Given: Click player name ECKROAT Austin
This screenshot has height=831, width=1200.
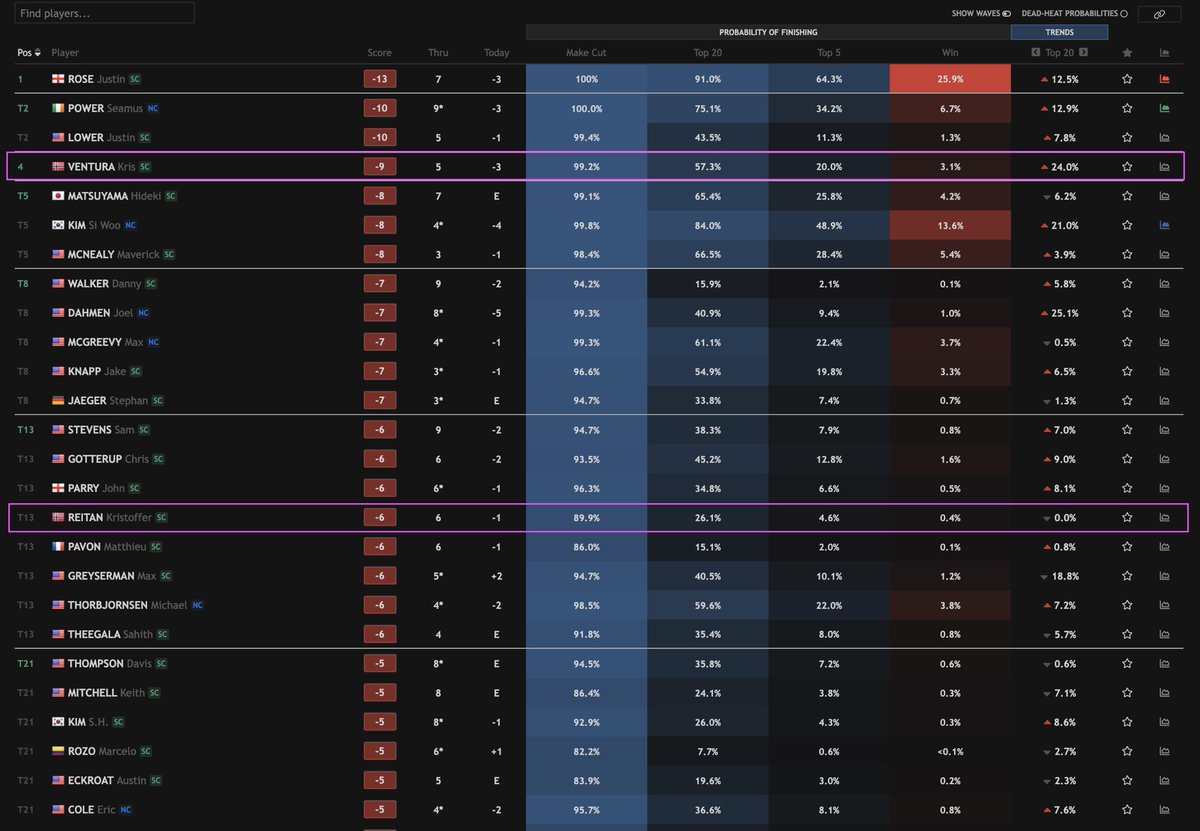Looking at the screenshot, I should click(x=107, y=780).
